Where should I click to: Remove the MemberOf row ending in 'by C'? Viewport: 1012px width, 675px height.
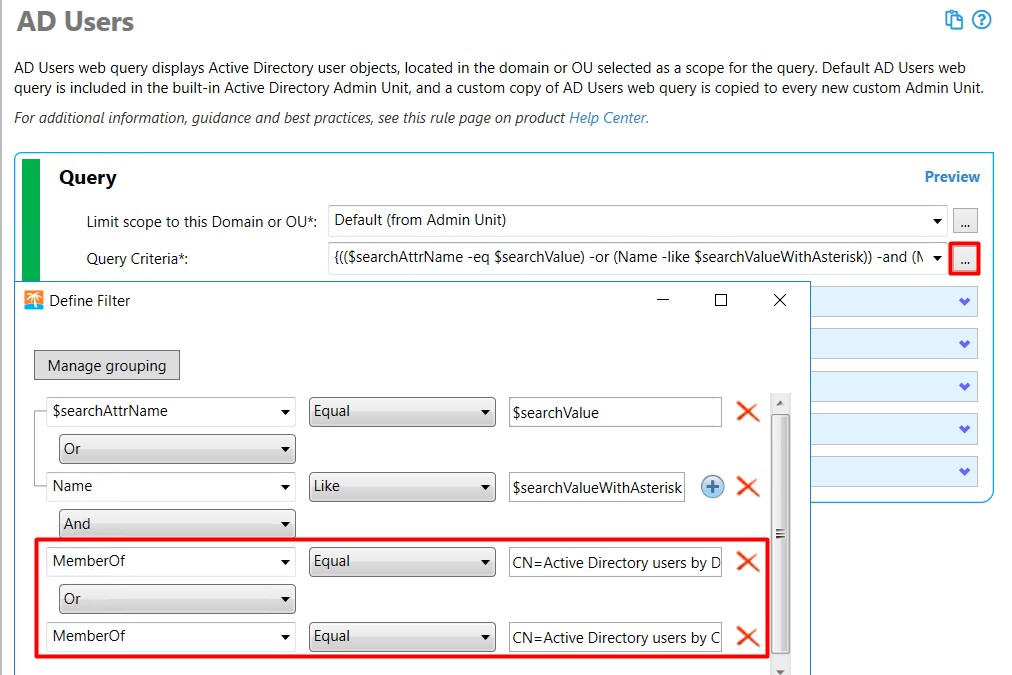tap(747, 636)
